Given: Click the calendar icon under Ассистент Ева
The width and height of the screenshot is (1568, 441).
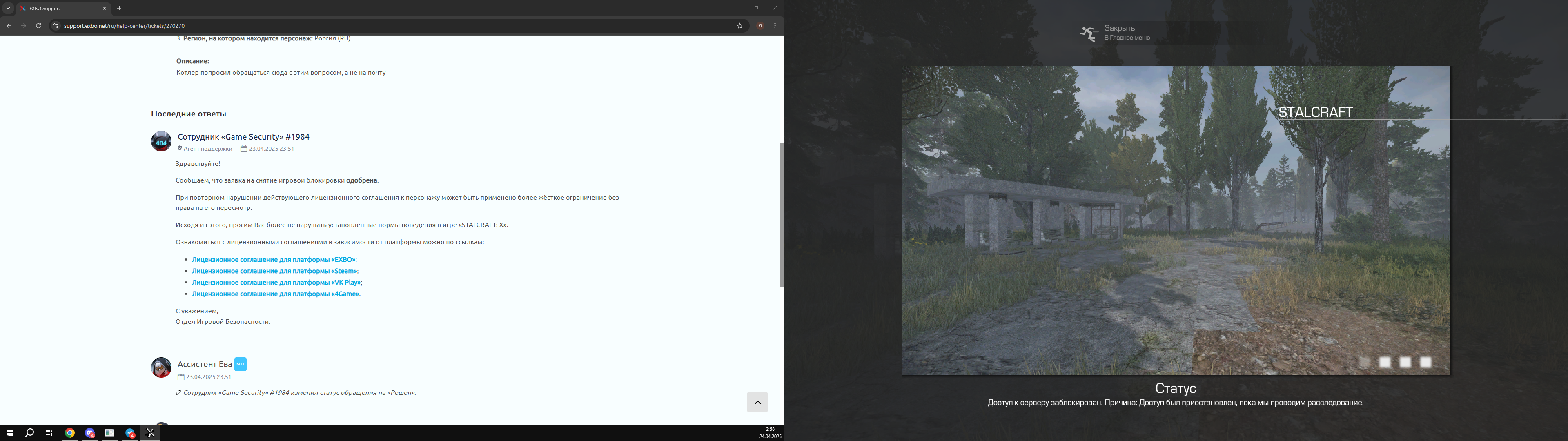Looking at the screenshot, I should click(x=181, y=377).
